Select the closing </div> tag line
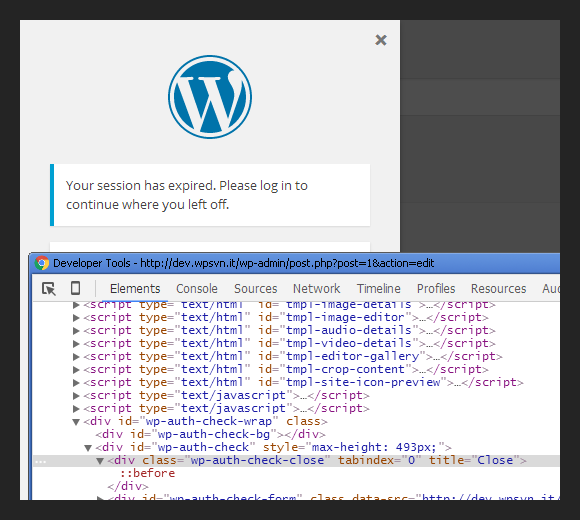This screenshot has height=520, width=580. [x=128, y=486]
